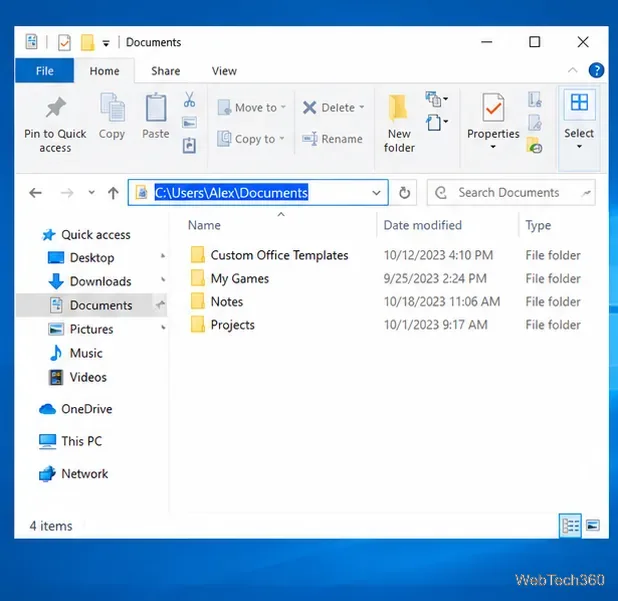Click the Edit icon beside Properties
618x601 pixels.
(x=535, y=123)
